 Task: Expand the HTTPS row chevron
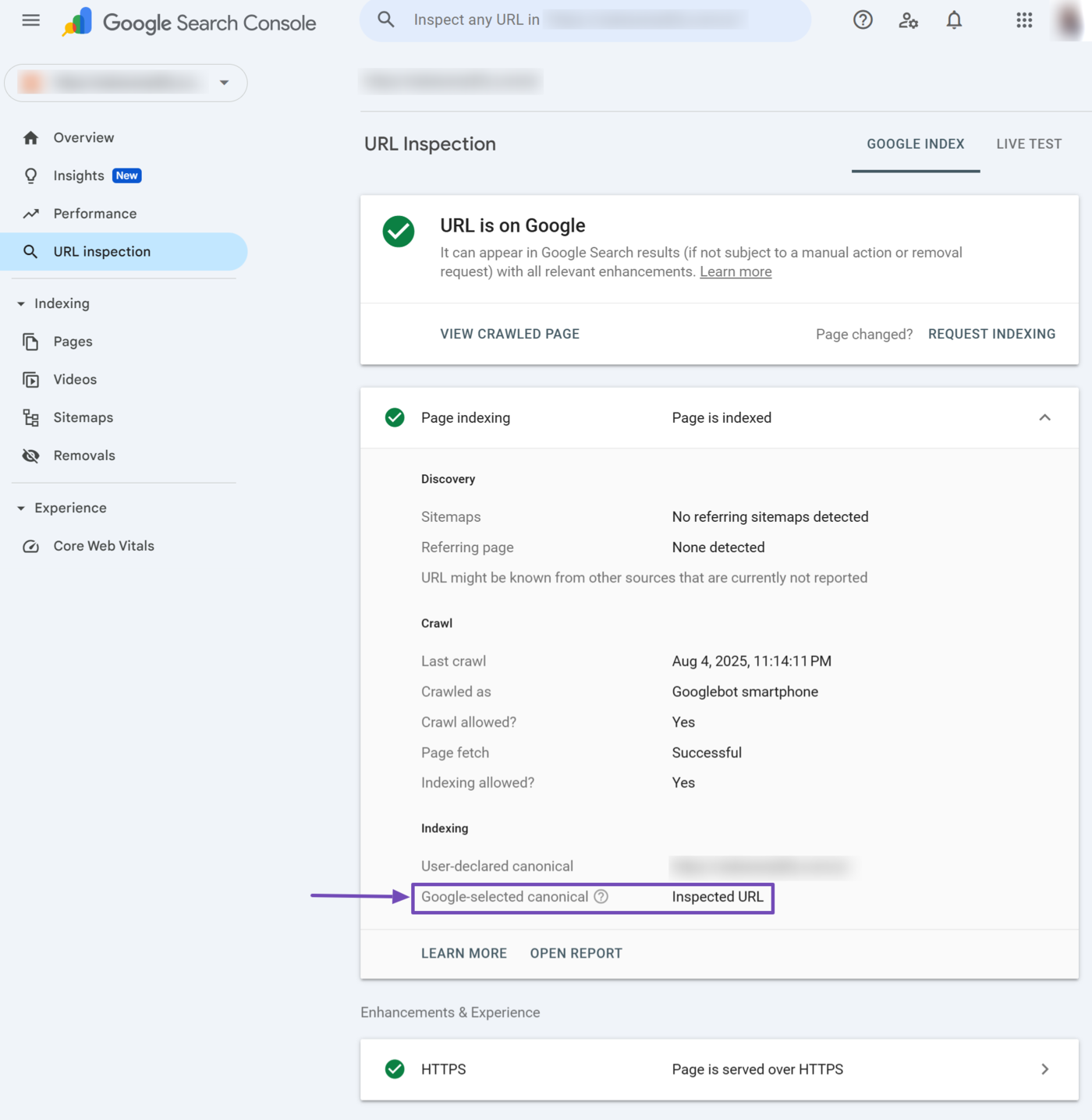pos(1044,1069)
